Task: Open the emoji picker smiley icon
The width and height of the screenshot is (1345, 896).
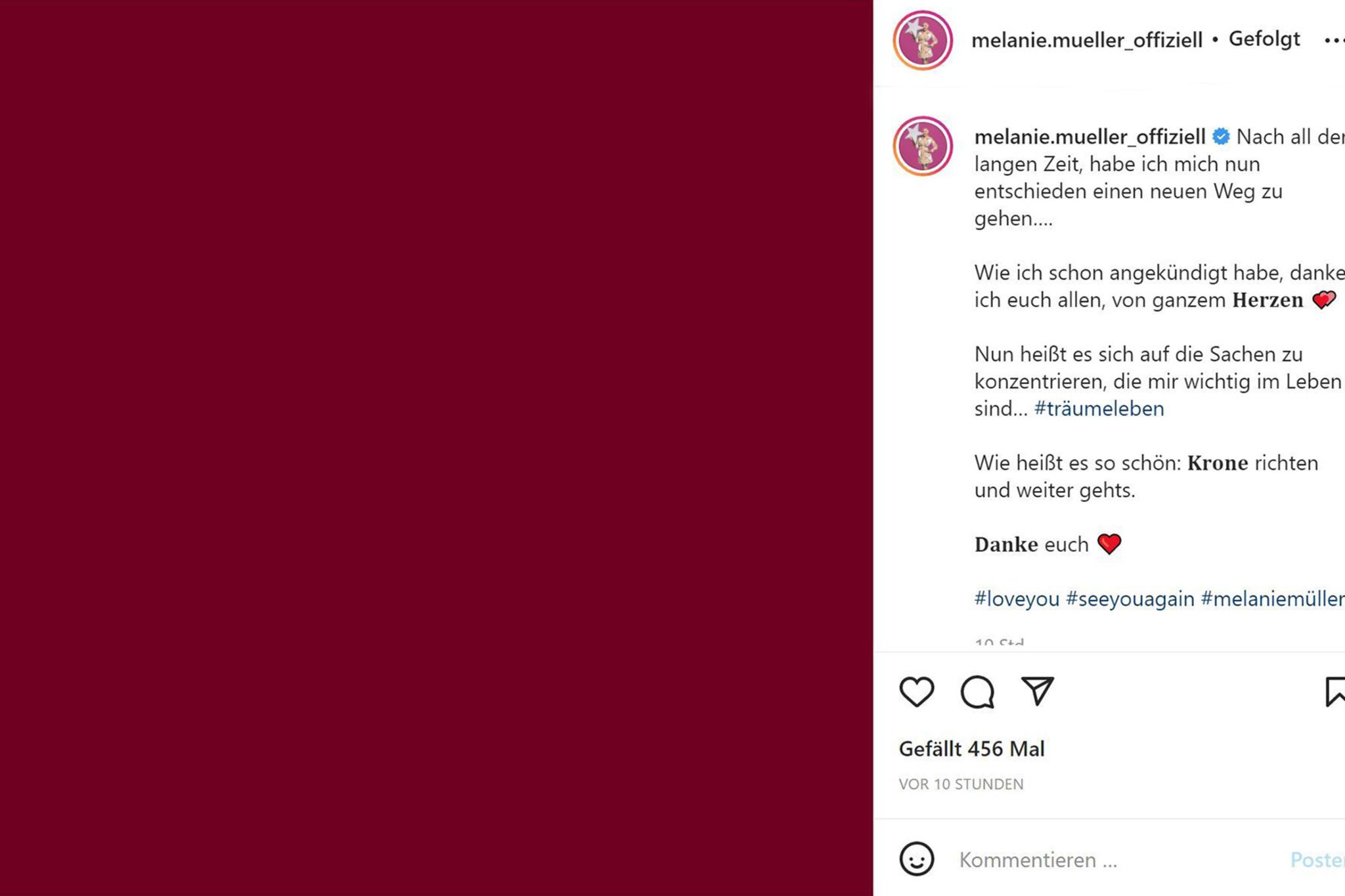Action: 916,859
